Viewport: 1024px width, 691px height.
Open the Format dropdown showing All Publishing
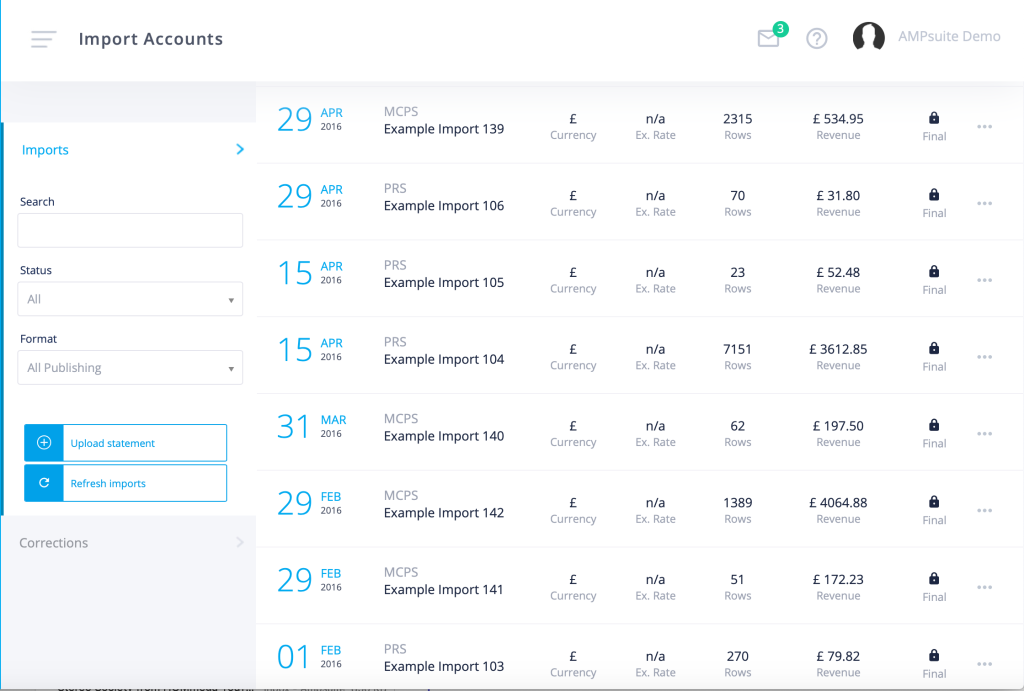(130, 368)
